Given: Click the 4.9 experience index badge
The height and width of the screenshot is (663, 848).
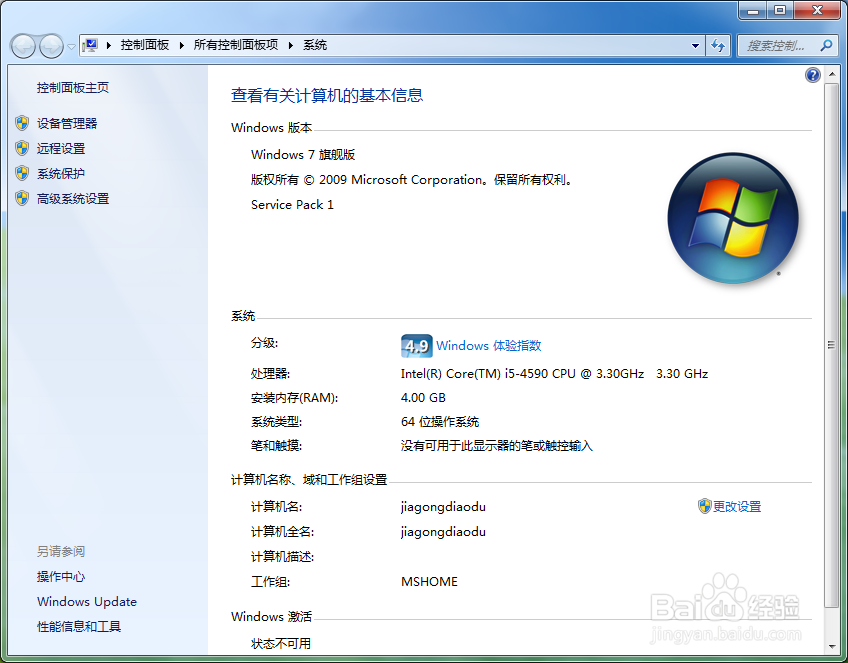Looking at the screenshot, I should click(416, 345).
